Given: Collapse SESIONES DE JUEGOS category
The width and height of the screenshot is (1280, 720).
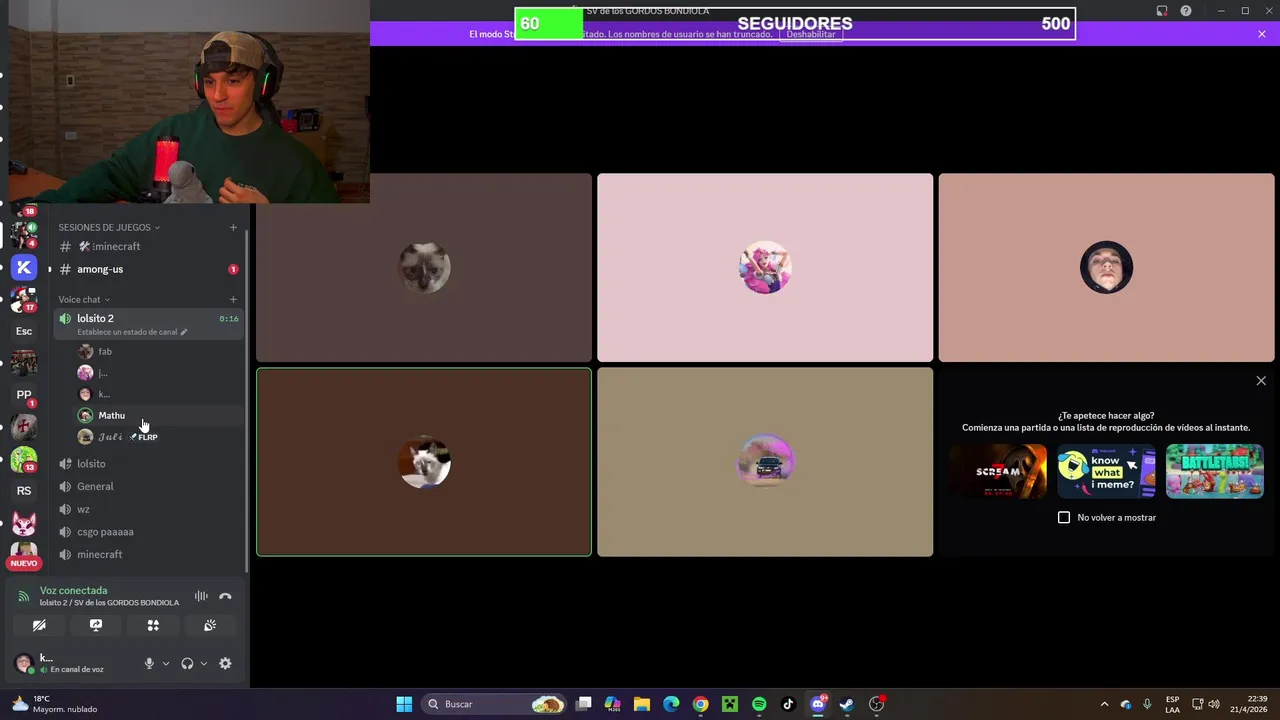Looking at the screenshot, I should point(109,227).
